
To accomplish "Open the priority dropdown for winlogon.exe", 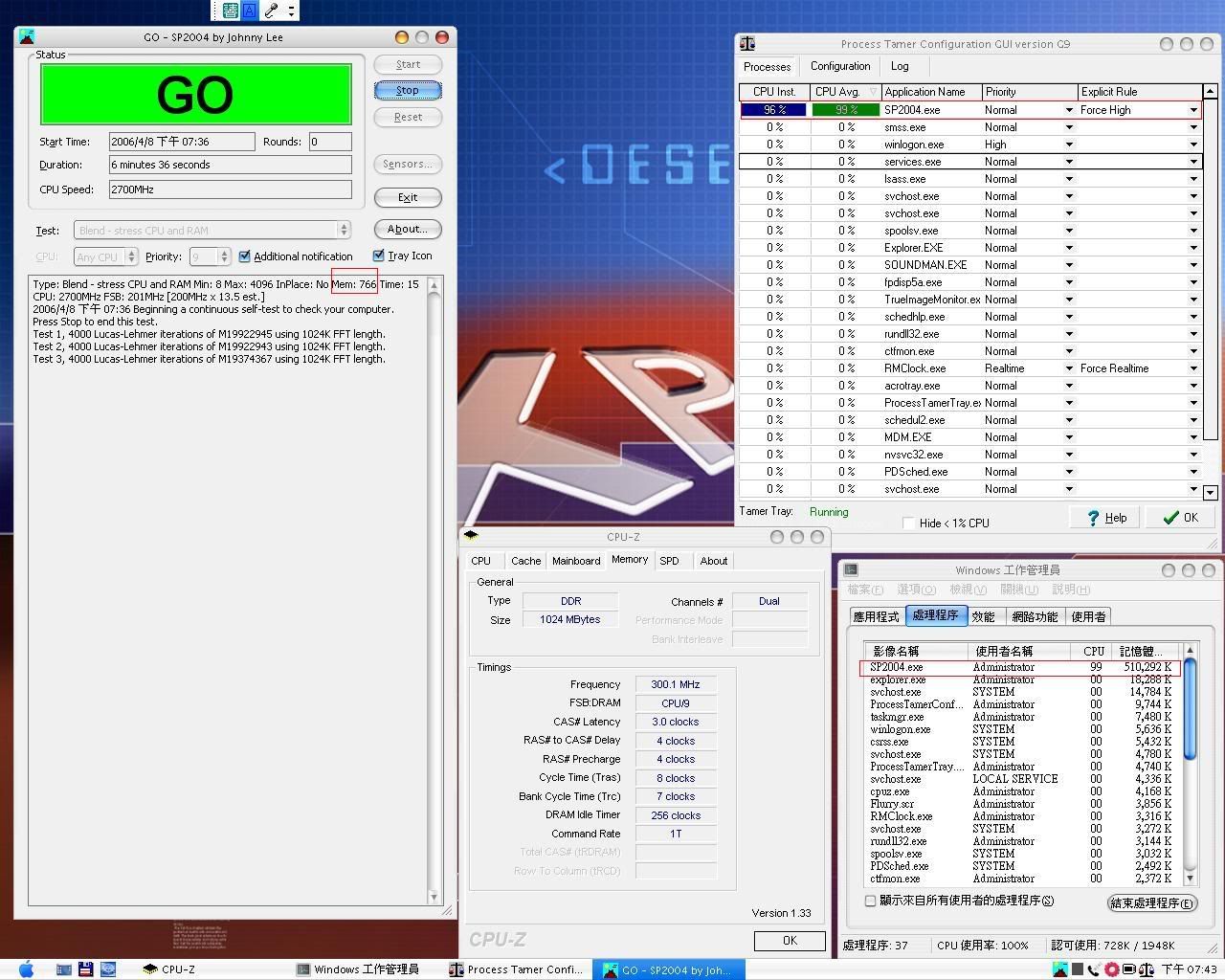I will [x=1069, y=145].
